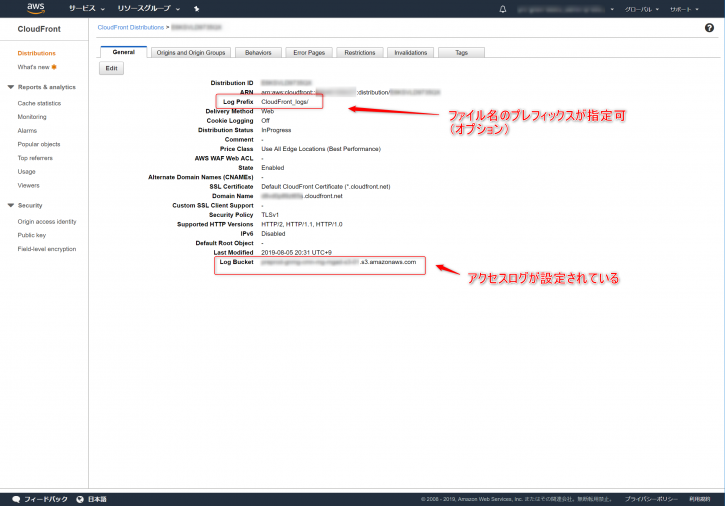Switch to the Restrictions tab
Image resolution: width=725 pixels, height=506 pixels.
tap(360, 53)
